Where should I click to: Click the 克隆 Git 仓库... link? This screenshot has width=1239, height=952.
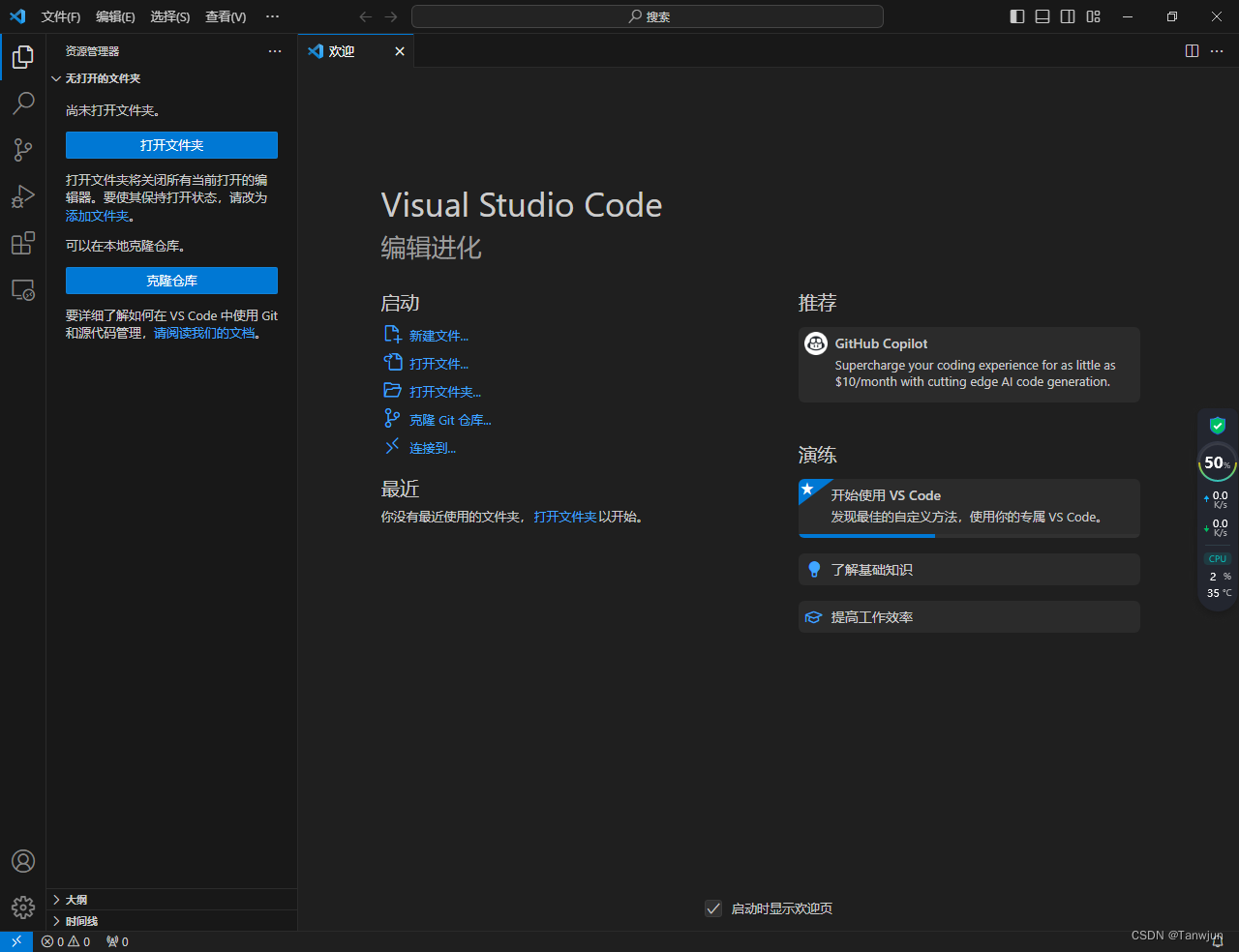(450, 420)
